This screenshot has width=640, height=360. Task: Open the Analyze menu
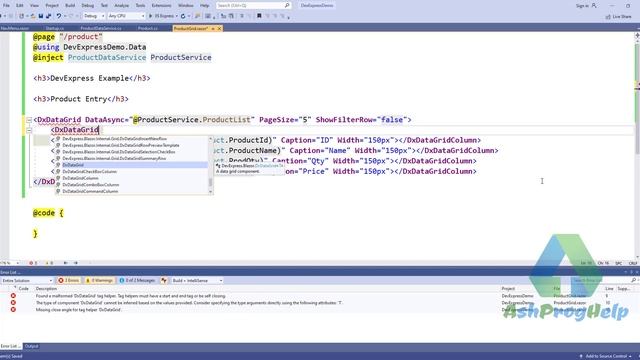121,6
